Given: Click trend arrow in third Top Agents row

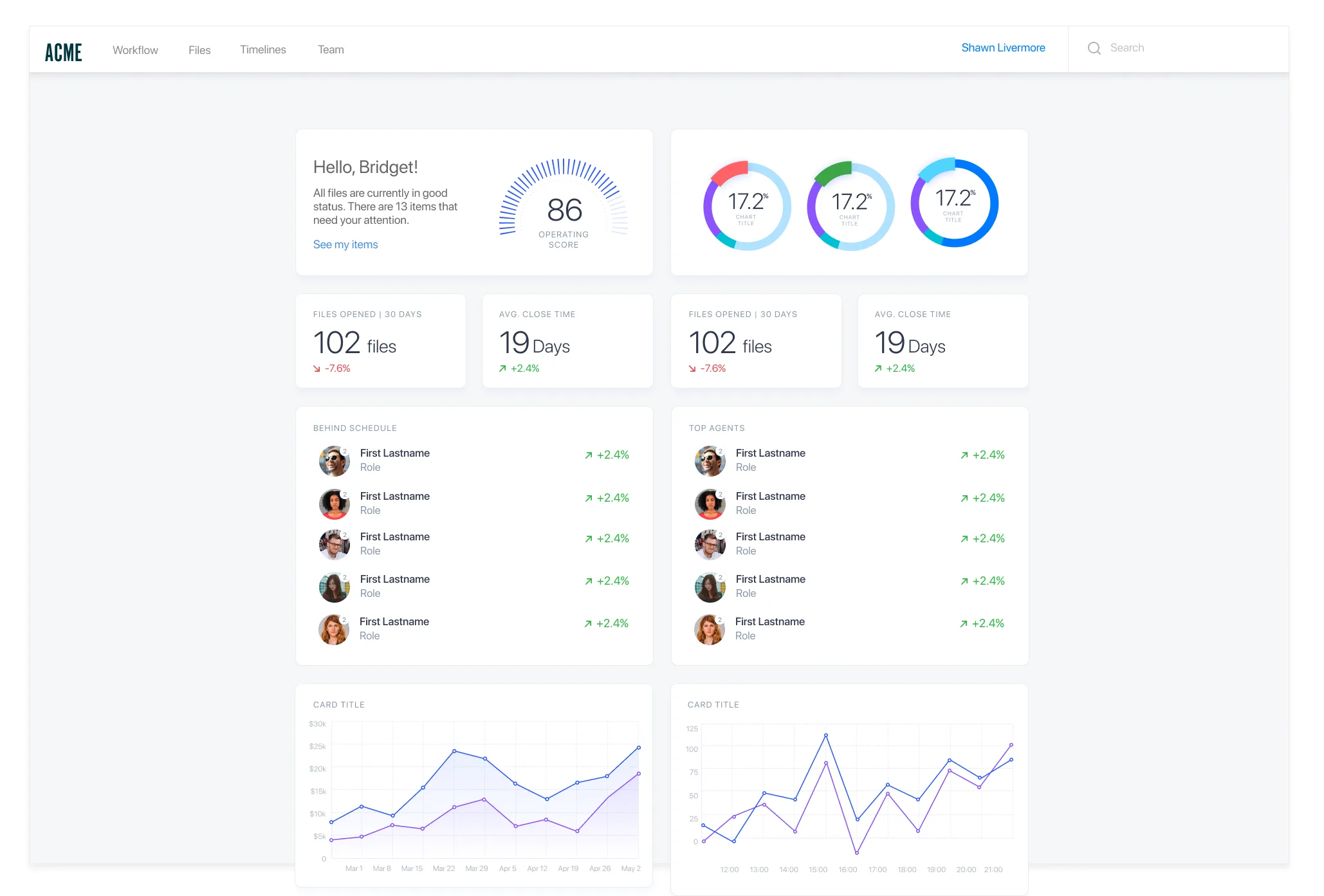Looking at the screenshot, I should pyautogui.click(x=964, y=539).
